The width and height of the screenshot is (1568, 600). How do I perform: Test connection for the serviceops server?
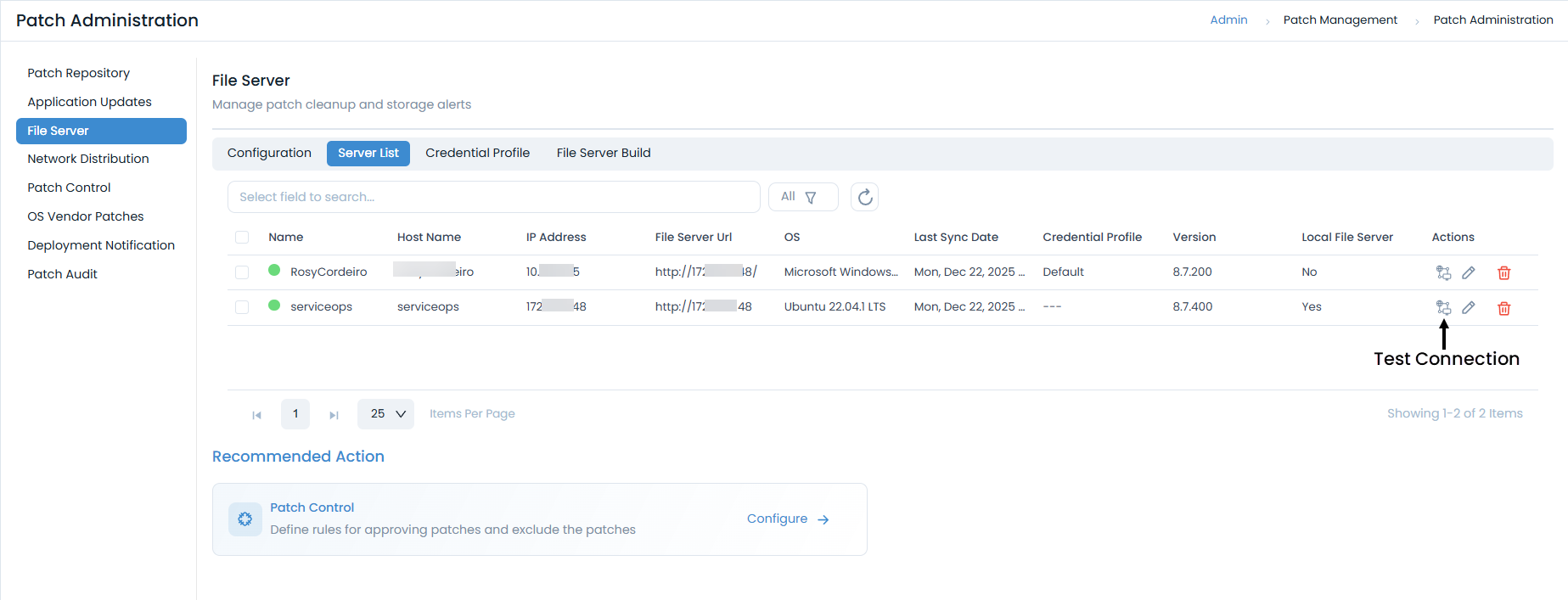click(1443, 307)
